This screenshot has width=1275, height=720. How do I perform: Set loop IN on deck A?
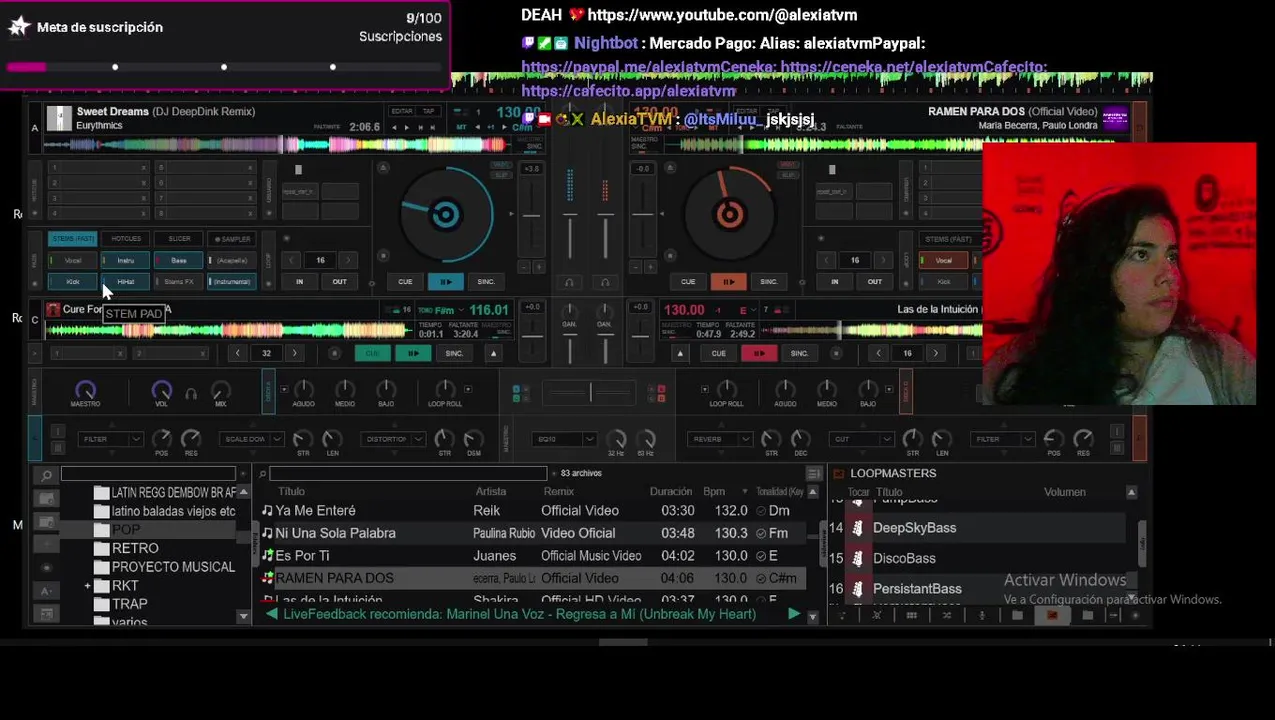(x=299, y=282)
